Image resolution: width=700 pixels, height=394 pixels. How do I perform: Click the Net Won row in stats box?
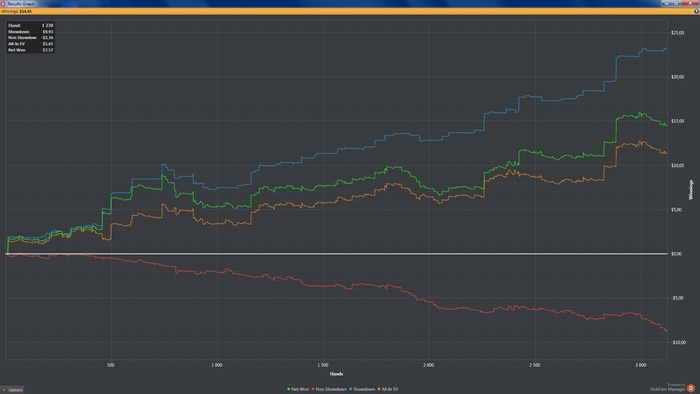(x=30, y=50)
